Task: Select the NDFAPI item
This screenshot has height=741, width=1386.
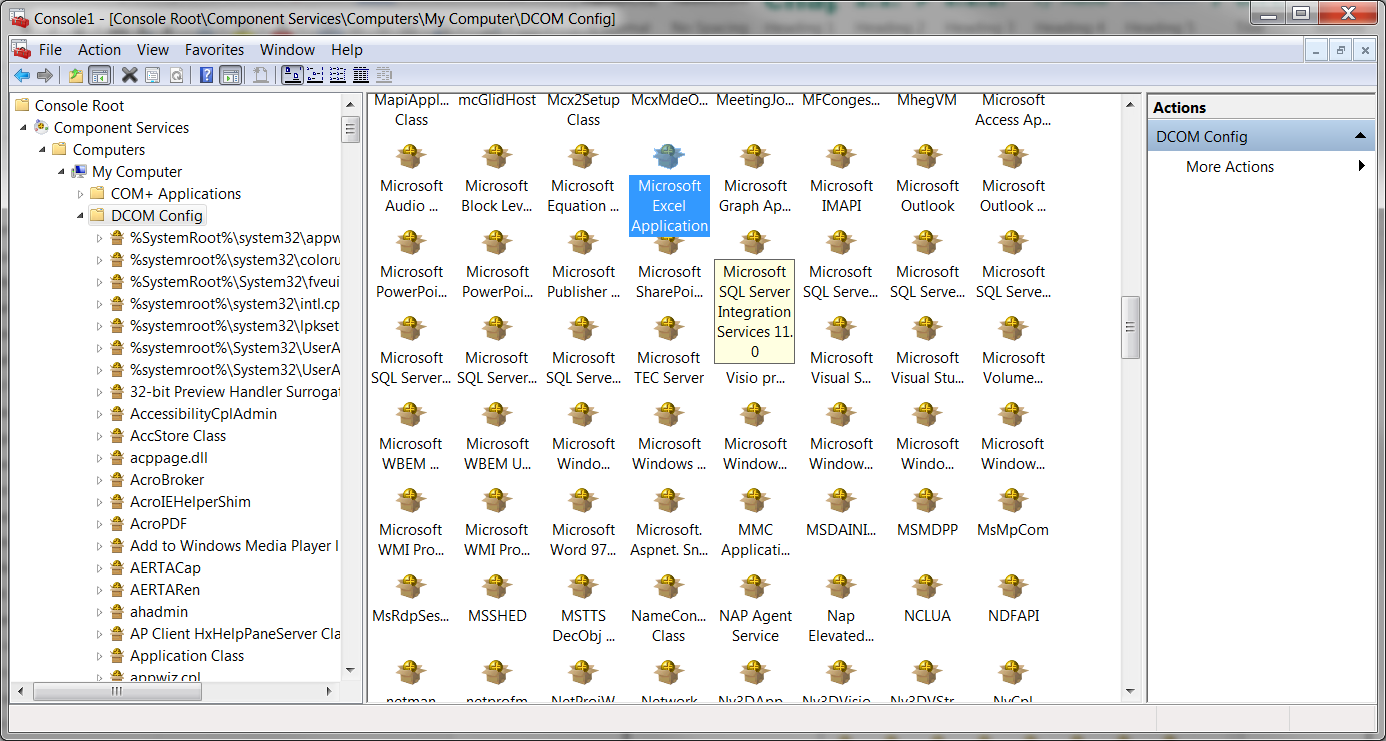Action: coord(1013,598)
